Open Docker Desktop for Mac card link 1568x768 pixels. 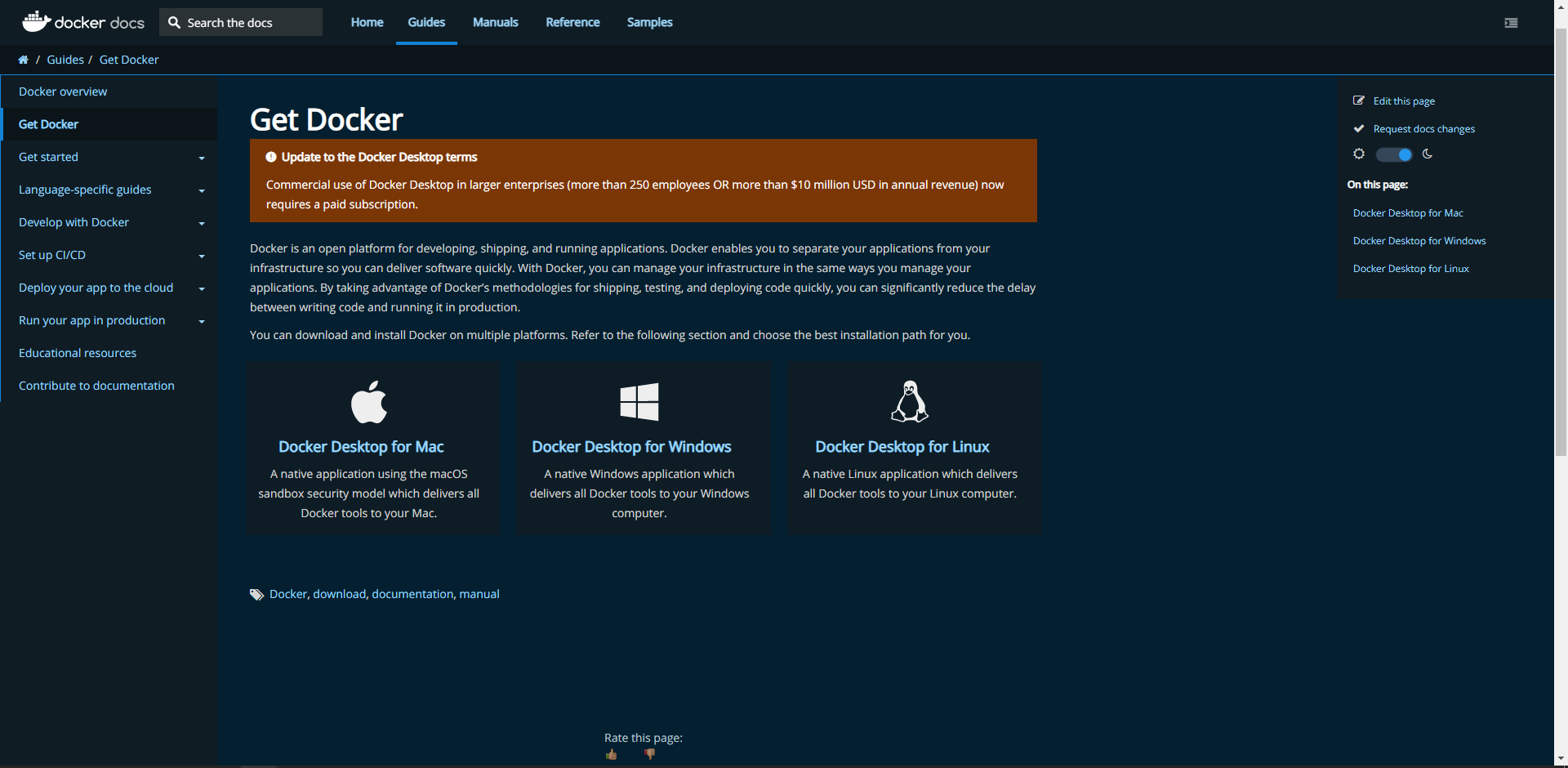click(361, 447)
